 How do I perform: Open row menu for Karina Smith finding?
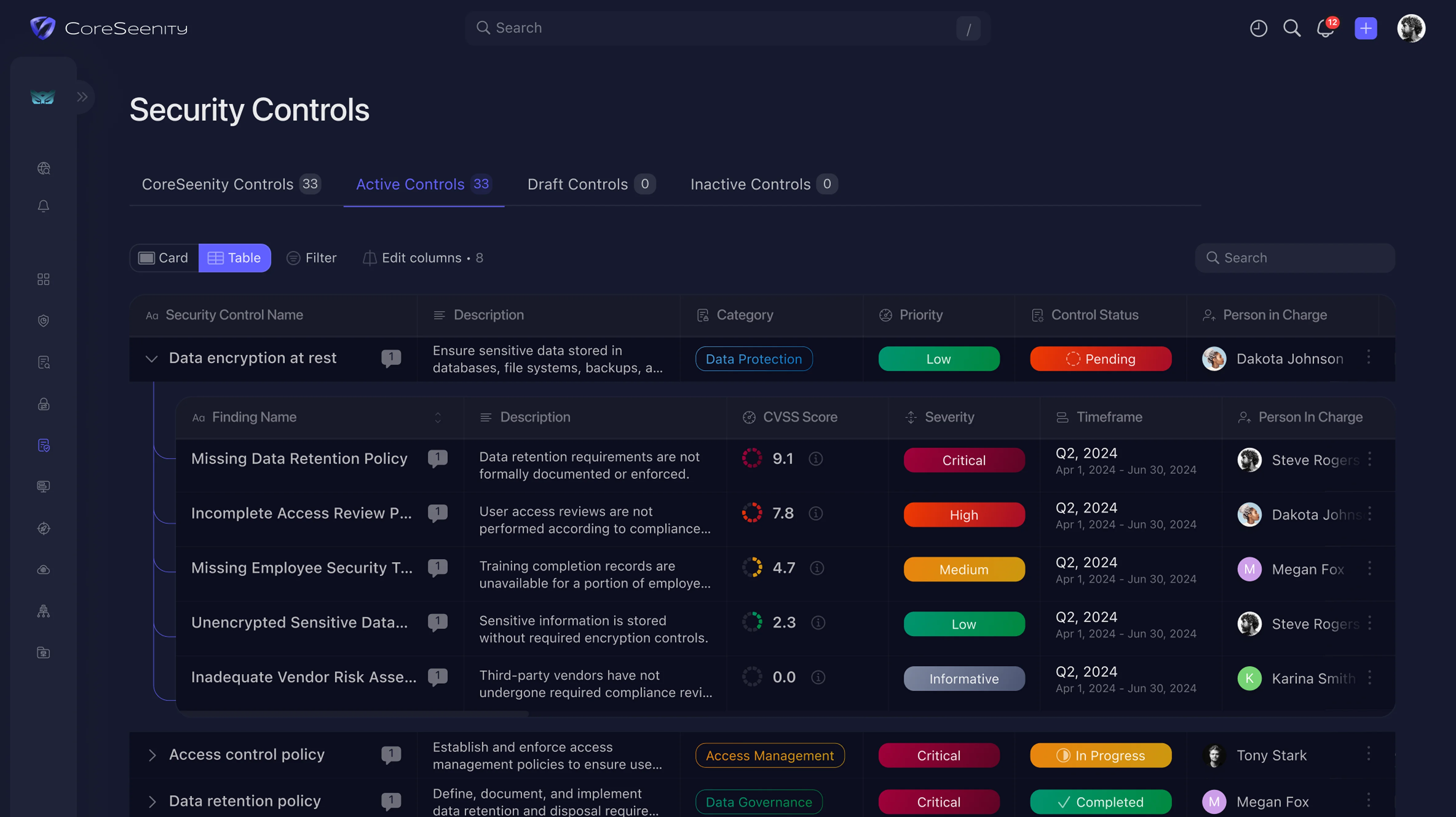tap(1370, 677)
